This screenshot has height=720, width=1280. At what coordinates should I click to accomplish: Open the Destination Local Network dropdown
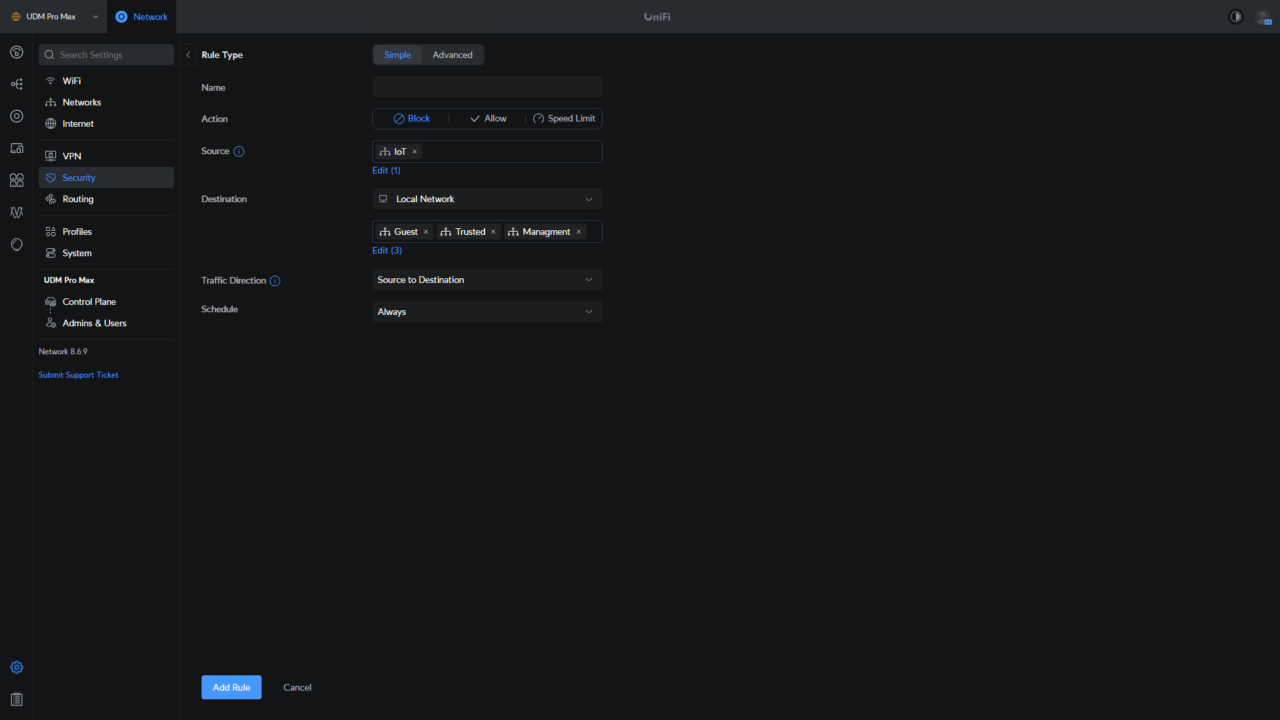click(487, 199)
